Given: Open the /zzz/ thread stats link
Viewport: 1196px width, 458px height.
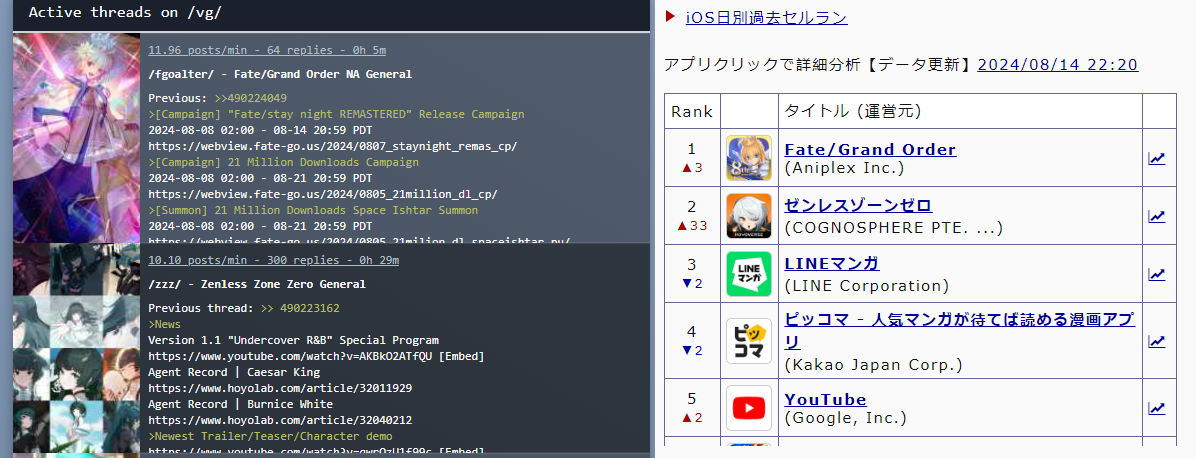Looking at the screenshot, I should pos(274,261).
